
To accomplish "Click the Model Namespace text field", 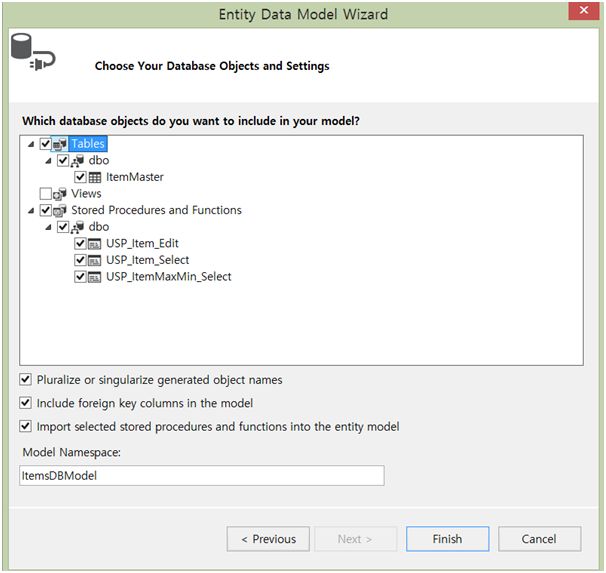I will point(202,476).
